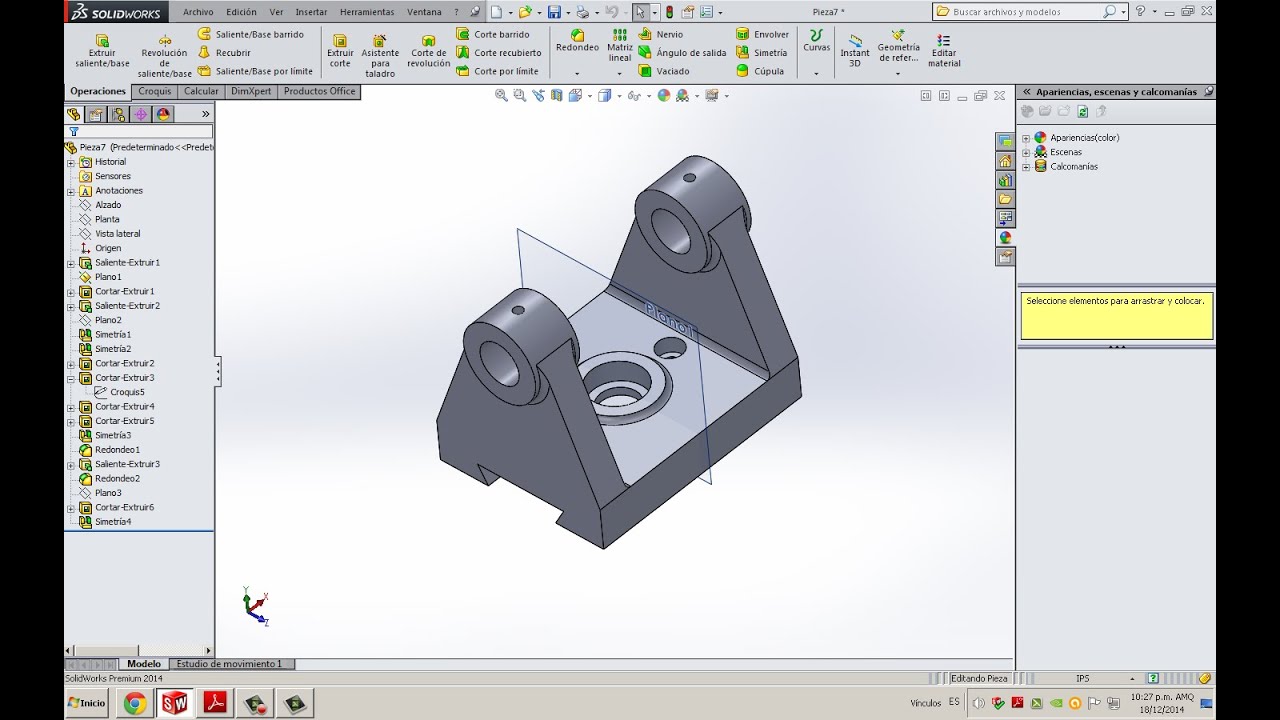Switch to the Calcular tab
This screenshot has height=720, width=1280.
pos(201,91)
